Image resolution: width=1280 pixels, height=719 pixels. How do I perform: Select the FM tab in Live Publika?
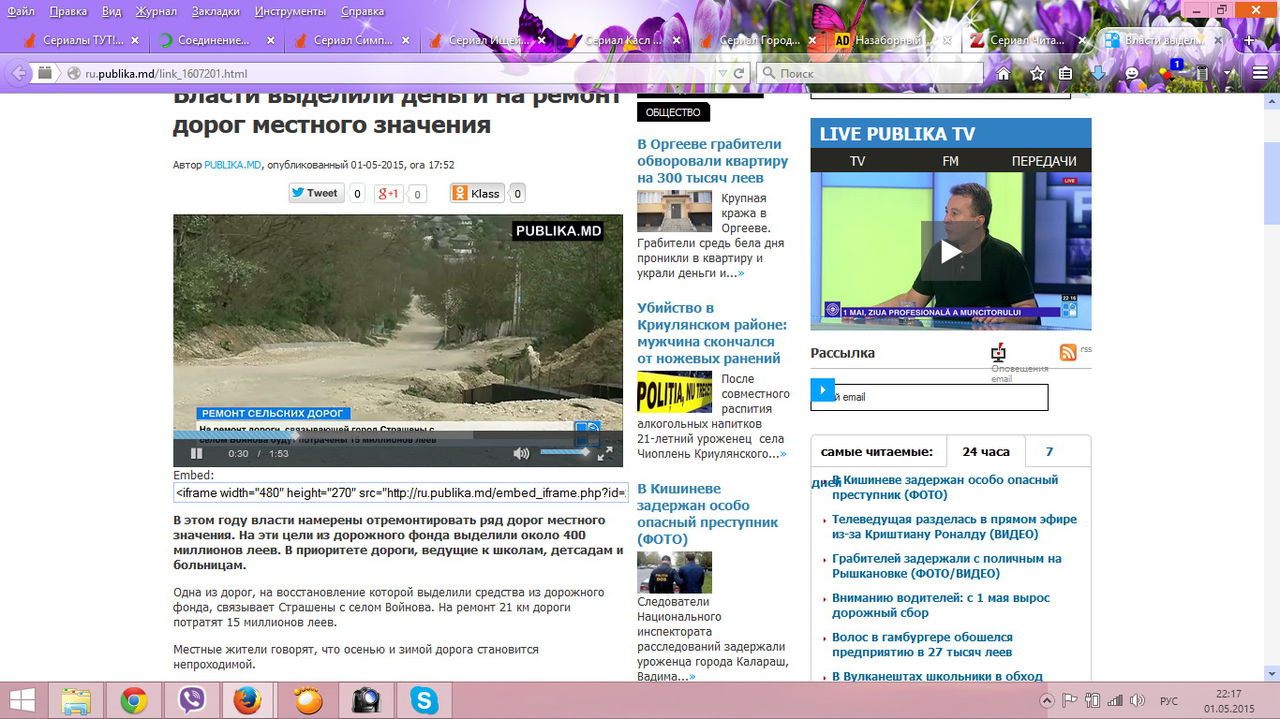click(950, 161)
